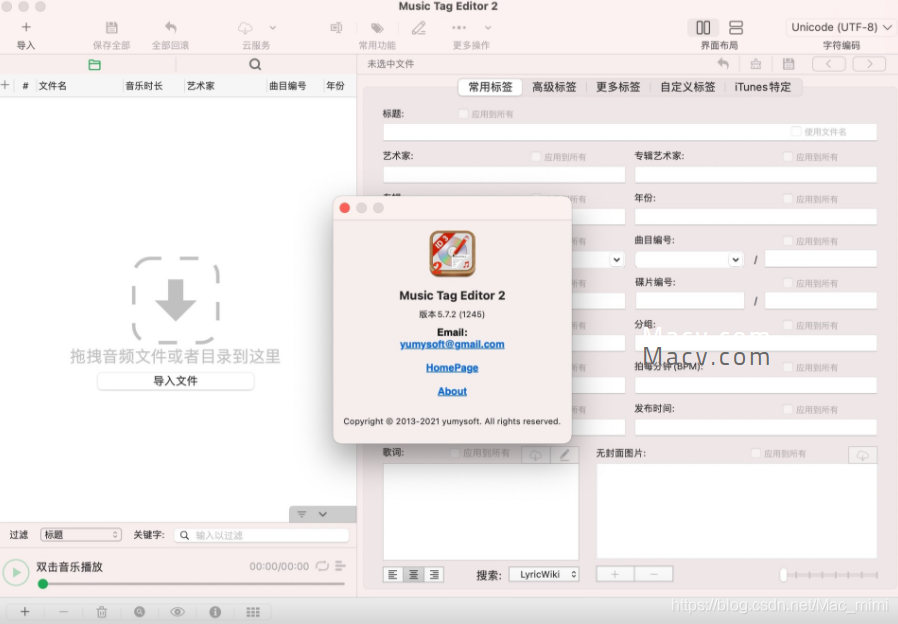
Task: Click the search magnifier in file panel
Action: click(255, 65)
